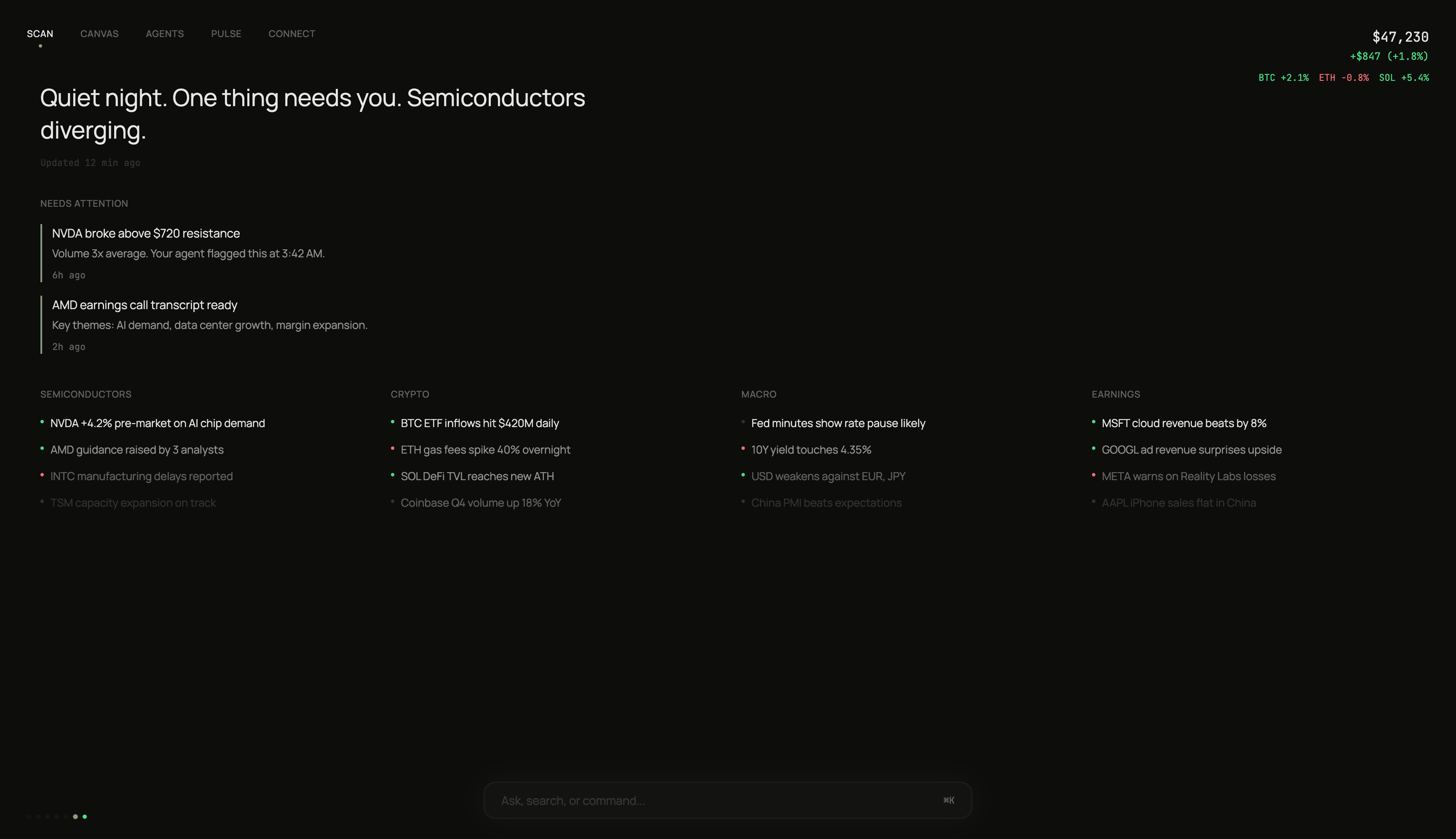The image size is (1456, 839).
Task: Focus the Ask, search, or command field
Action: pos(692,800)
